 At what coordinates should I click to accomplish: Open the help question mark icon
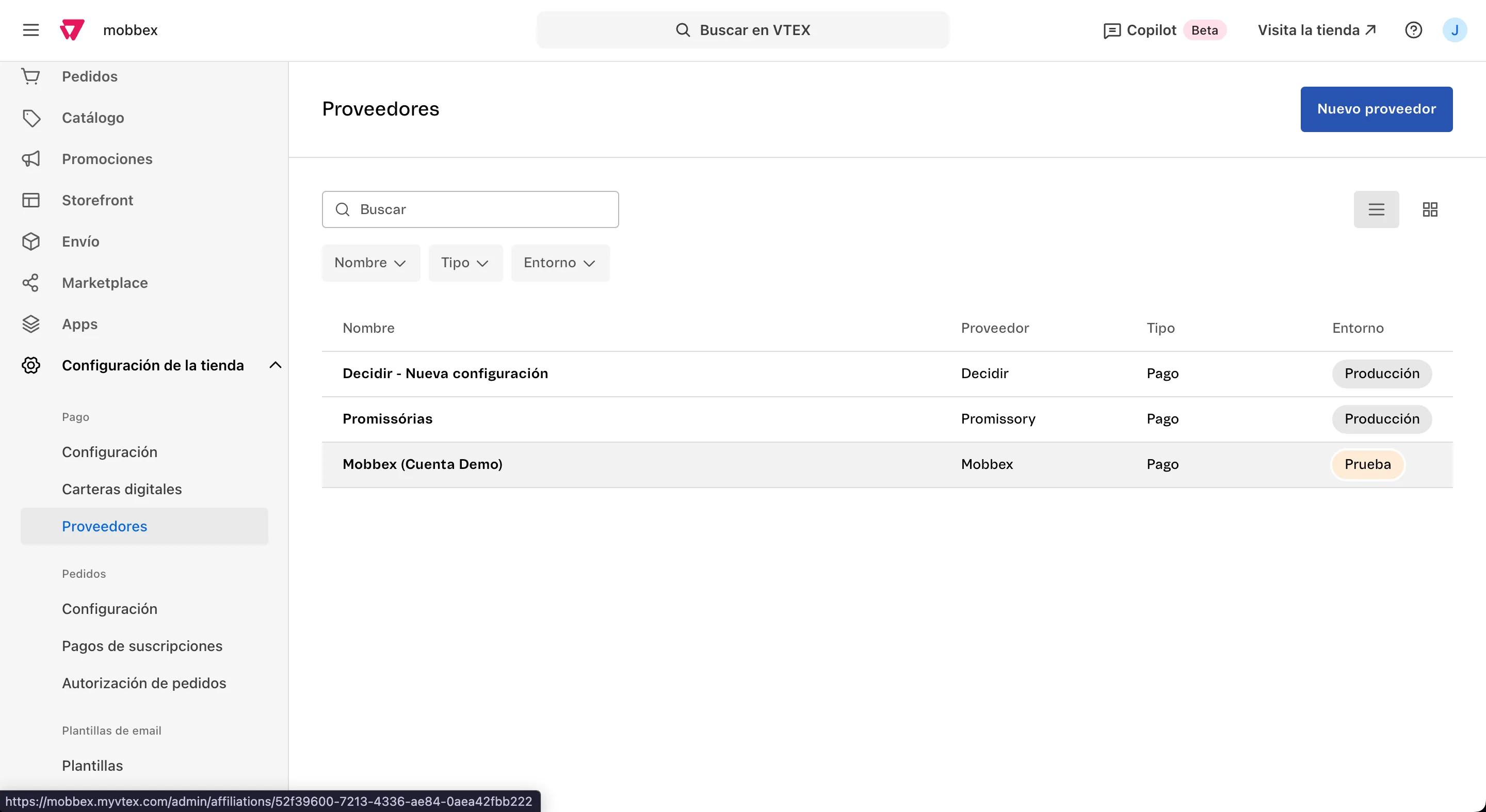click(1413, 30)
